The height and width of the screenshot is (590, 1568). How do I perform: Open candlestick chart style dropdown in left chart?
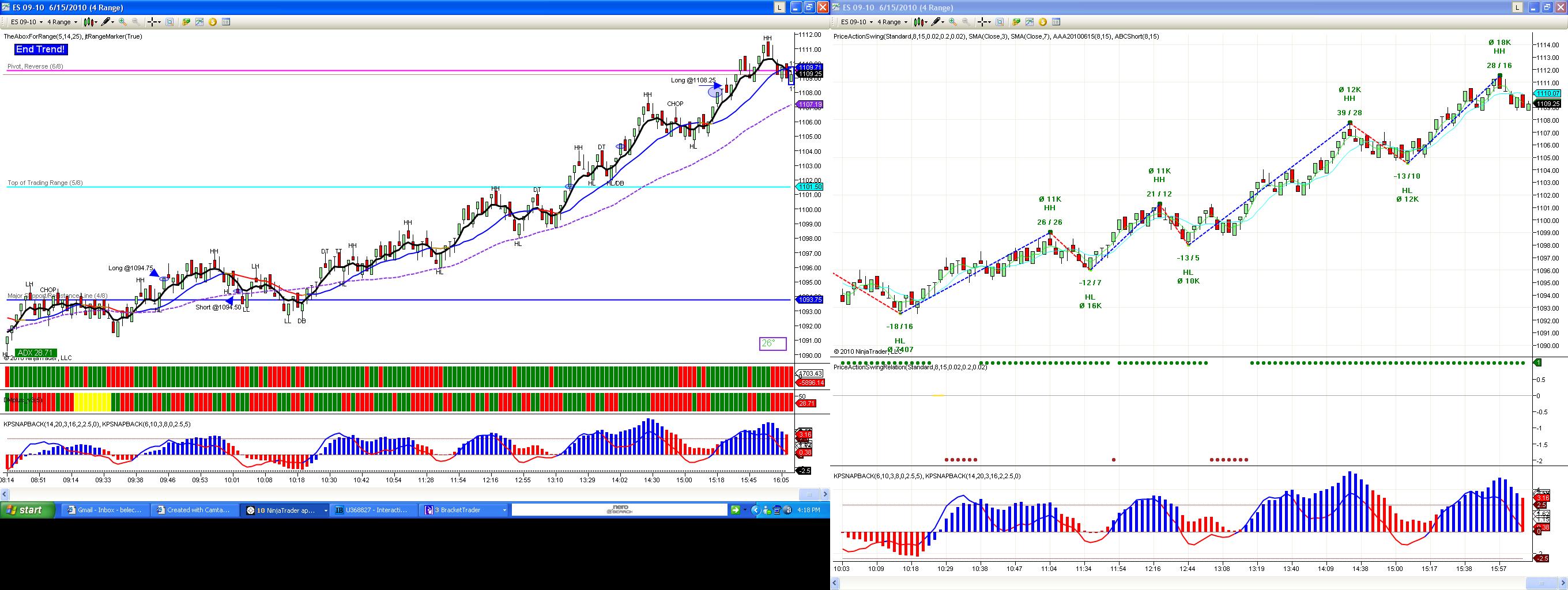(x=91, y=22)
